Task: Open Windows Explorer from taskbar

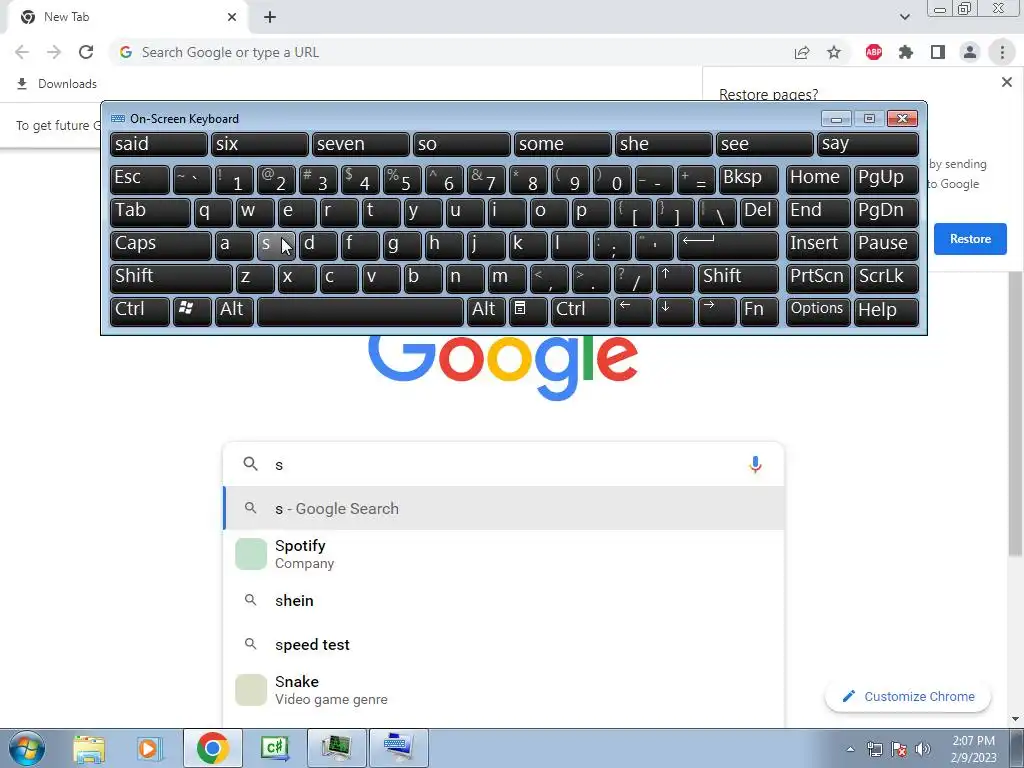Action: [89, 748]
